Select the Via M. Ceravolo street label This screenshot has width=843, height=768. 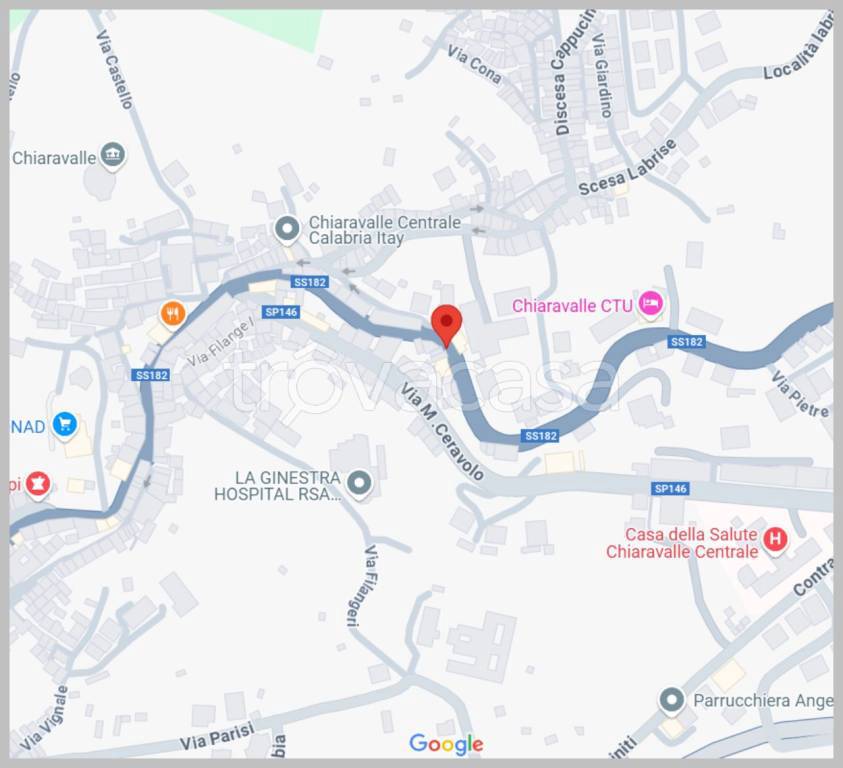pos(442,432)
